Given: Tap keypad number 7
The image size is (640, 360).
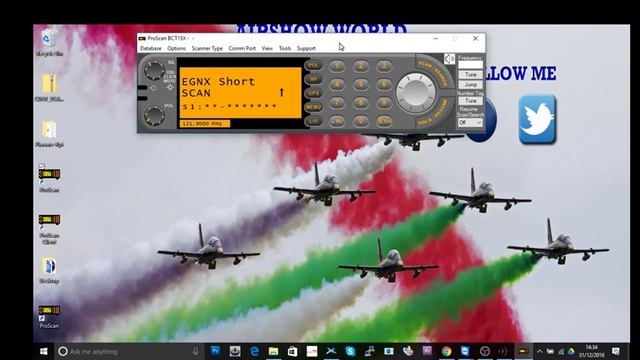Looking at the screenshot, I should (337, 102).
